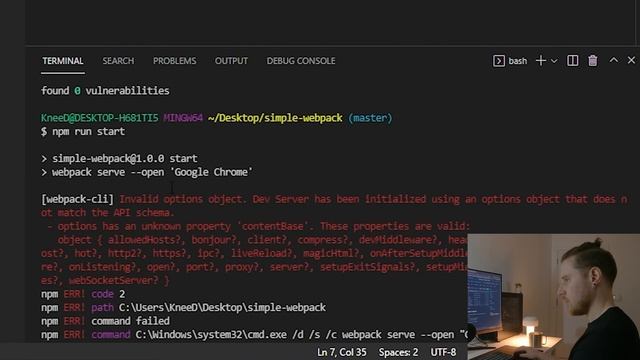This screenshot has height=360, width=640.
Task: Click the 'npm ERR! code 2' line
Action: [x=83, y=294]
